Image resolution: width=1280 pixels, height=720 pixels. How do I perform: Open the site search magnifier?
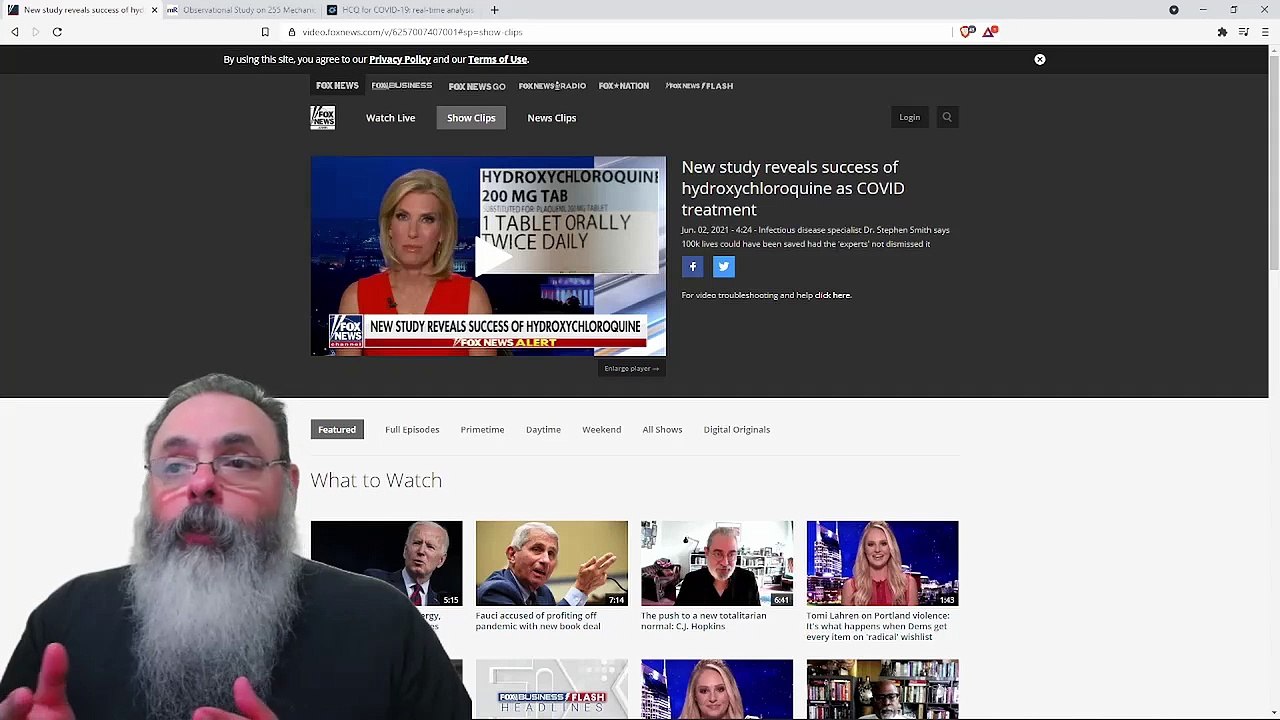click(947, 117)
